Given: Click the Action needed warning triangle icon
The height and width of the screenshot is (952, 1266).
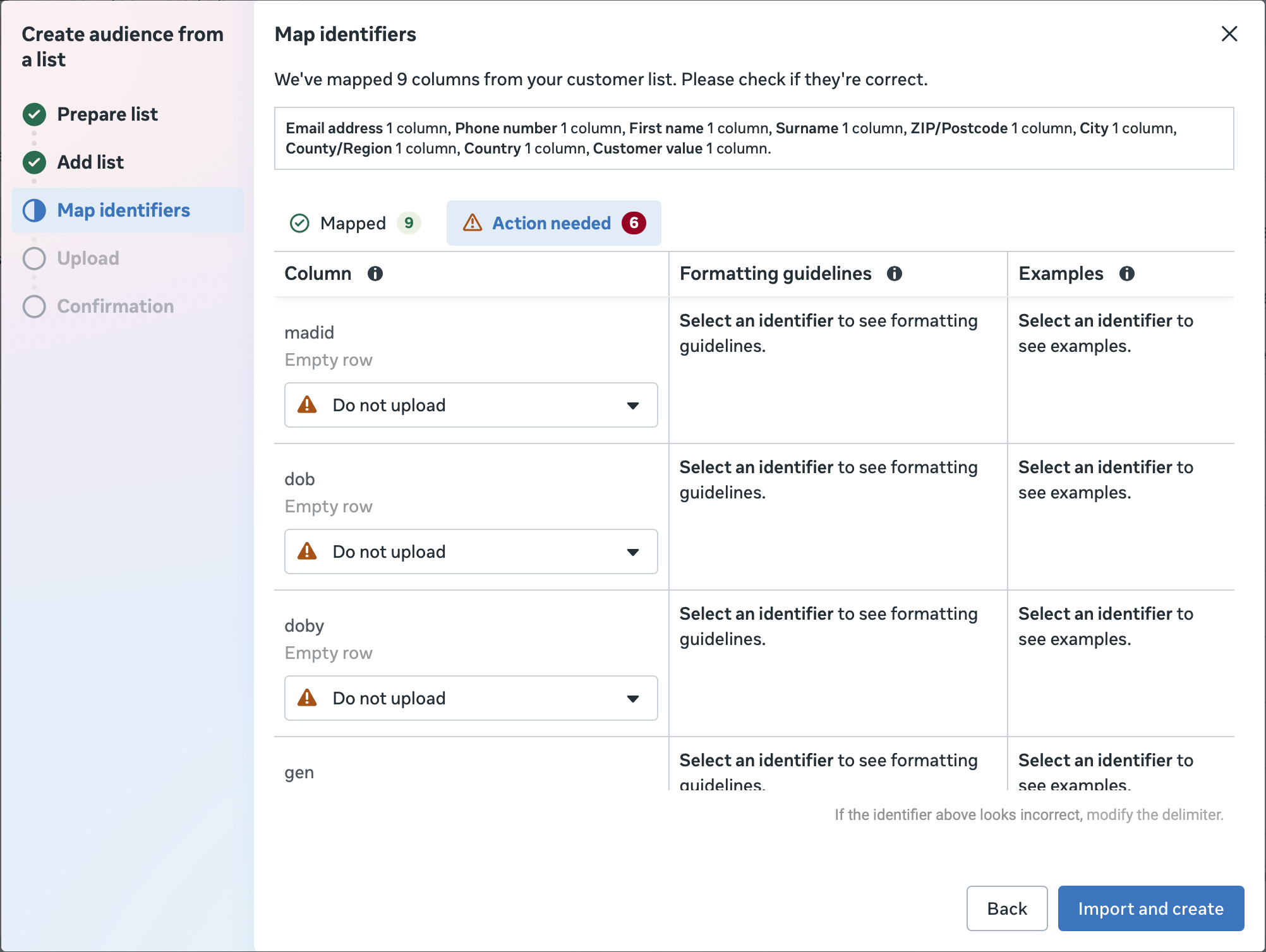Looking at the screenshot, I should click(473, 222).
